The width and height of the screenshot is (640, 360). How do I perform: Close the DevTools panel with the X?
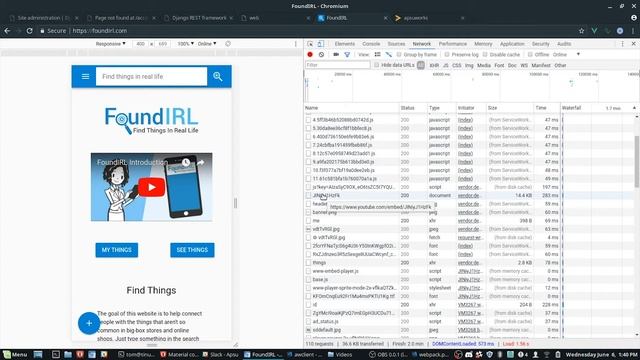tap(633, 44)
